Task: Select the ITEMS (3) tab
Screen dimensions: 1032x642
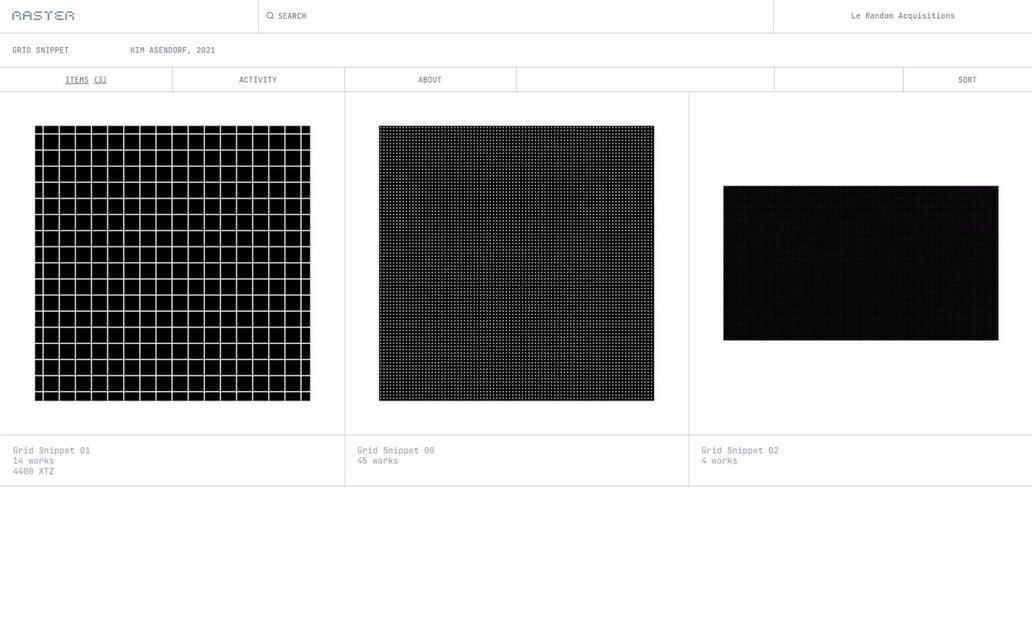Action: (x=86, y=80)
